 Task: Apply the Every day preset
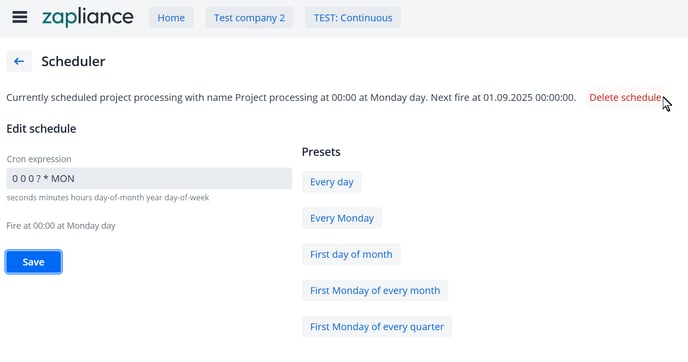332,182
